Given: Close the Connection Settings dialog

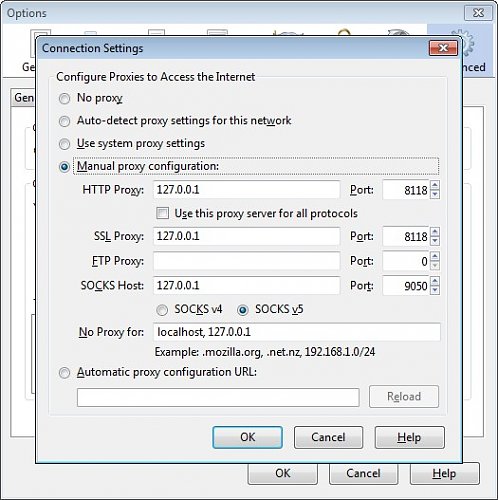Looking at the screenshot, I should pyautogui.click(x=443, y=48).
